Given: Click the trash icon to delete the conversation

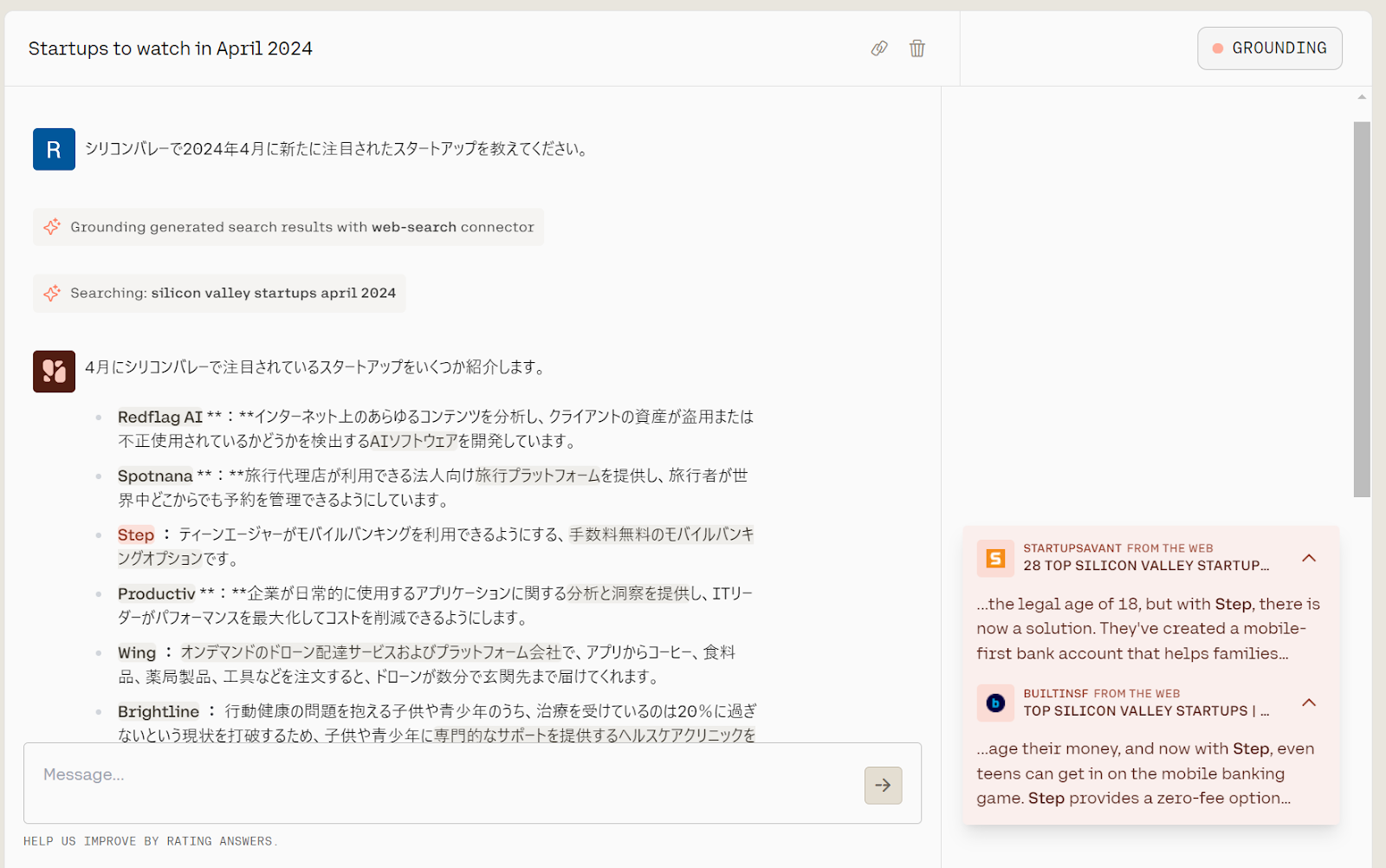Looking at the screenshot, I should 916,49.
